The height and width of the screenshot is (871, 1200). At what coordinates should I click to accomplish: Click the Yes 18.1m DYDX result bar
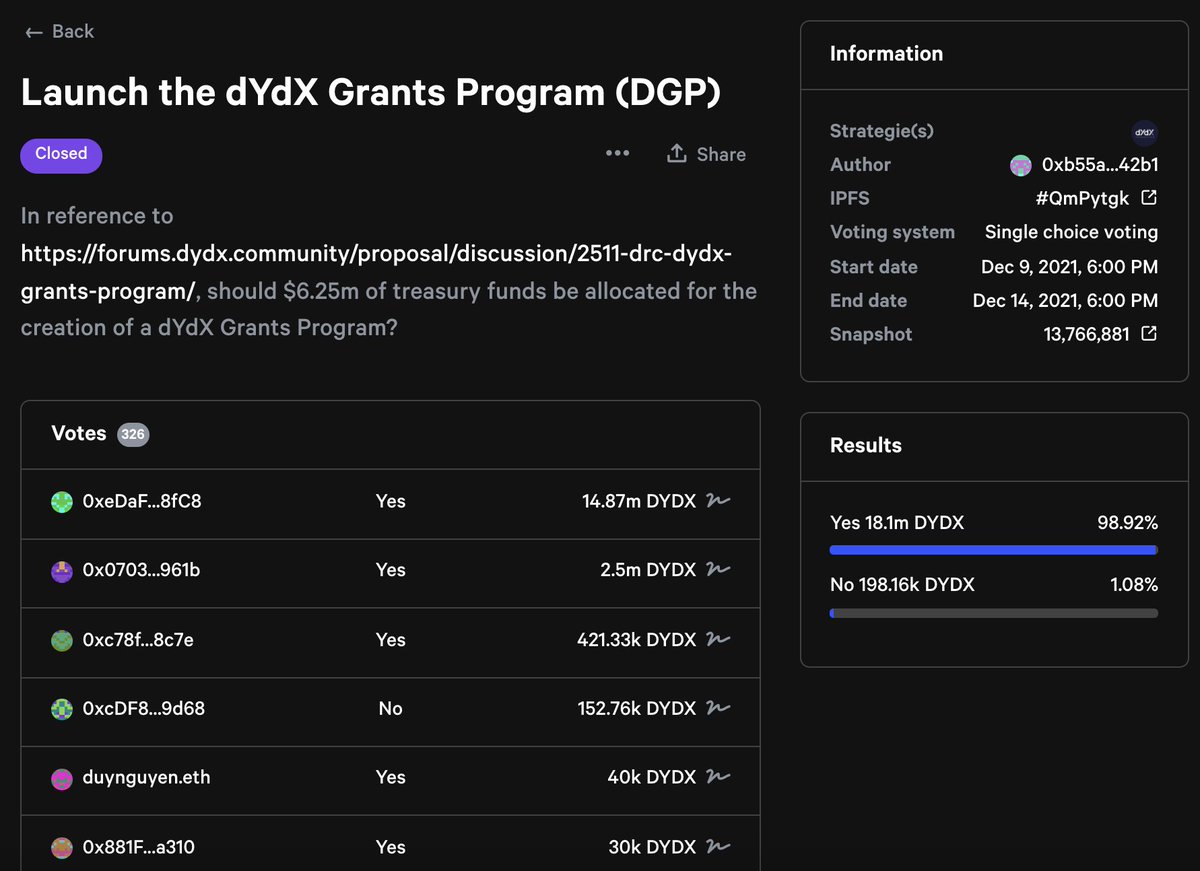click(994, 549)
